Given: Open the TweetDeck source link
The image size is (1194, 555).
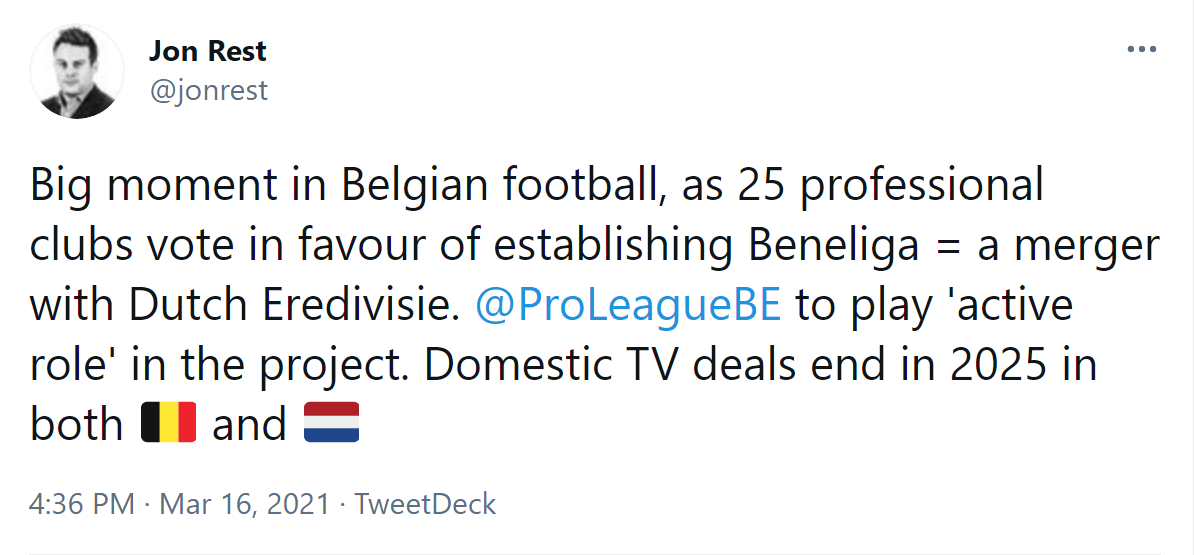Looking at the screenshot, I should tap(427, 504).
